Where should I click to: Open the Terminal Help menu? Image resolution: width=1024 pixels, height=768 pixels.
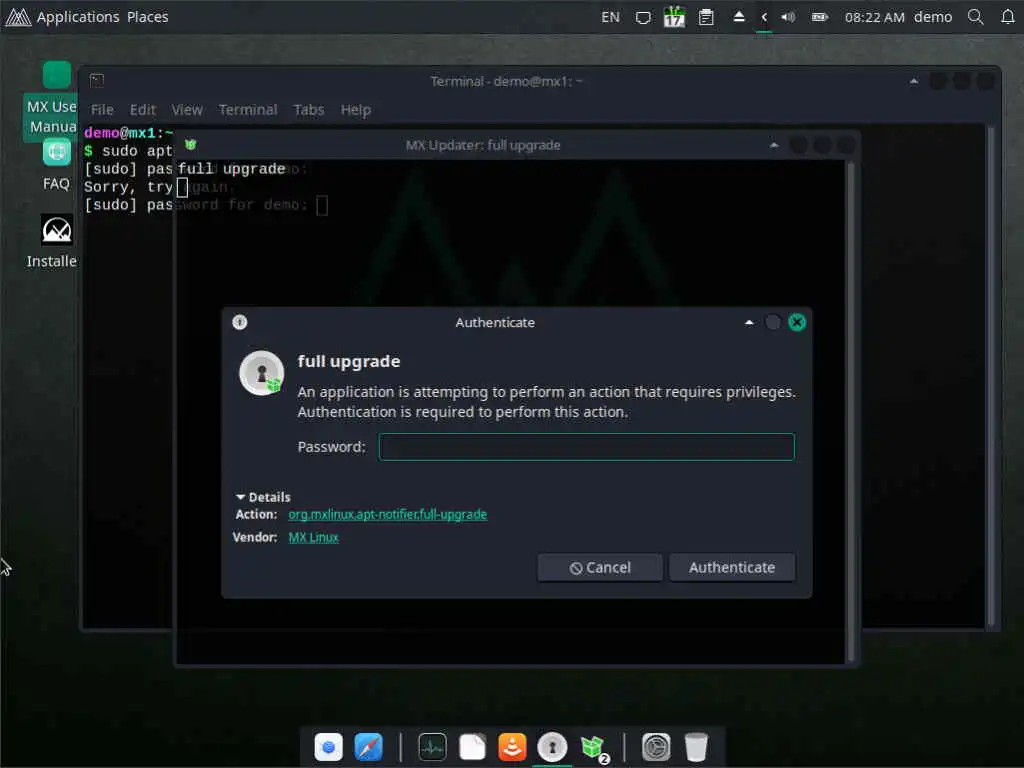356,110
